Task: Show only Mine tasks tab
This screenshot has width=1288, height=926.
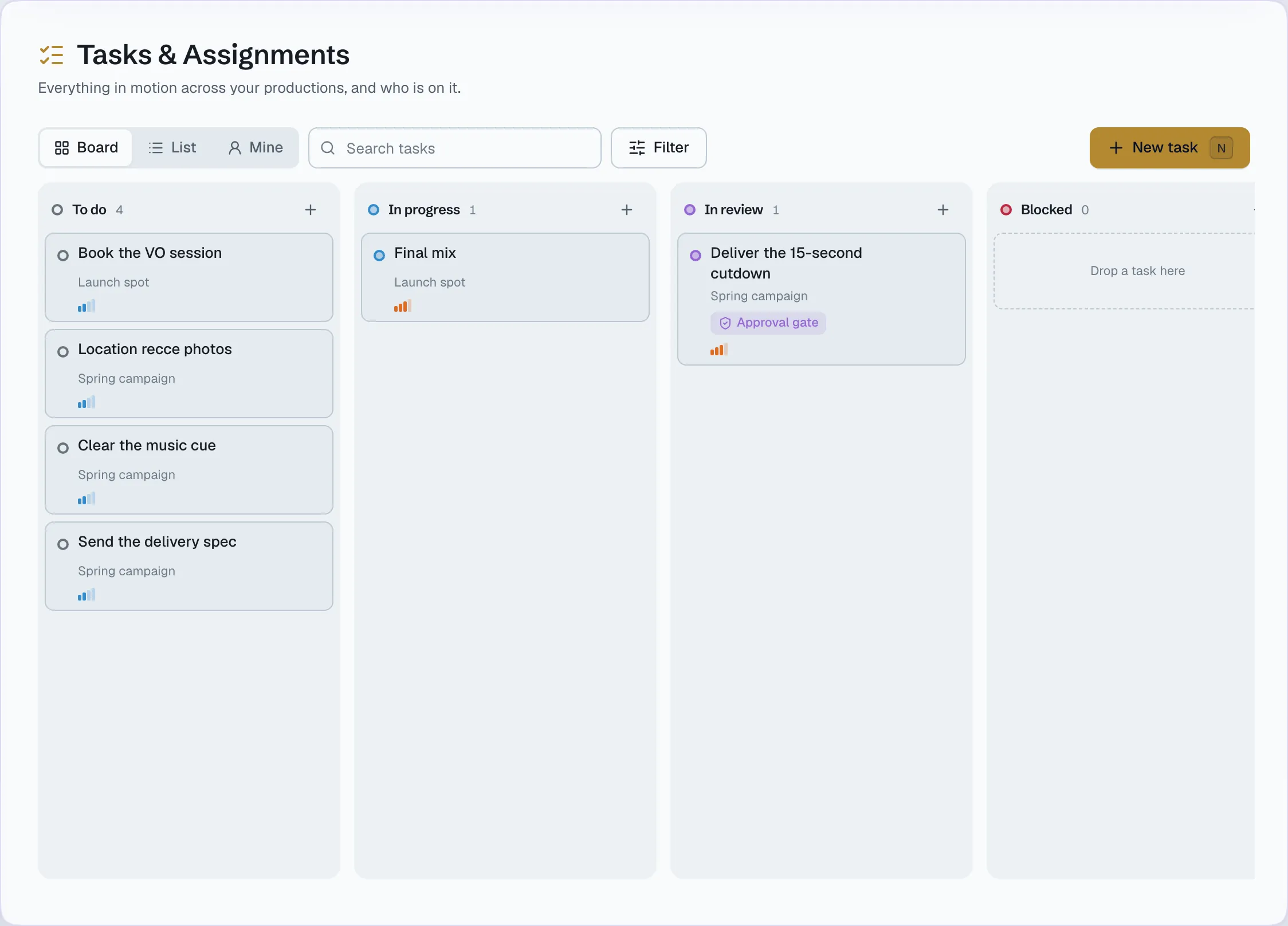Action: pyautogui.click(x=256, y=148)
